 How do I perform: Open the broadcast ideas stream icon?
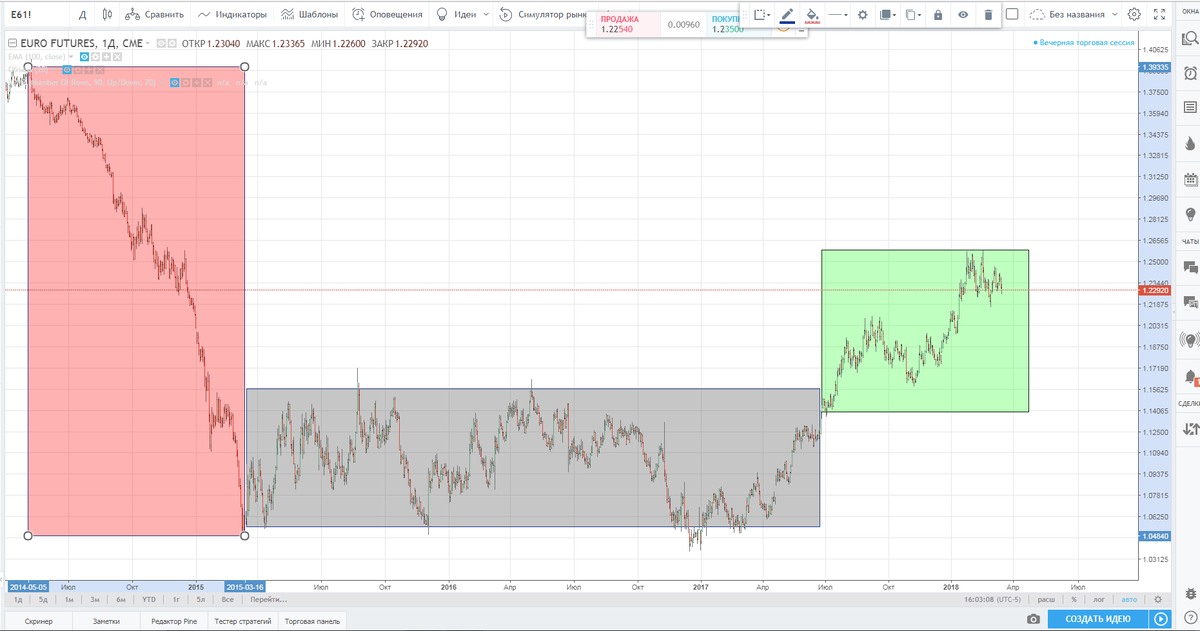click(x=1190, y=339)
